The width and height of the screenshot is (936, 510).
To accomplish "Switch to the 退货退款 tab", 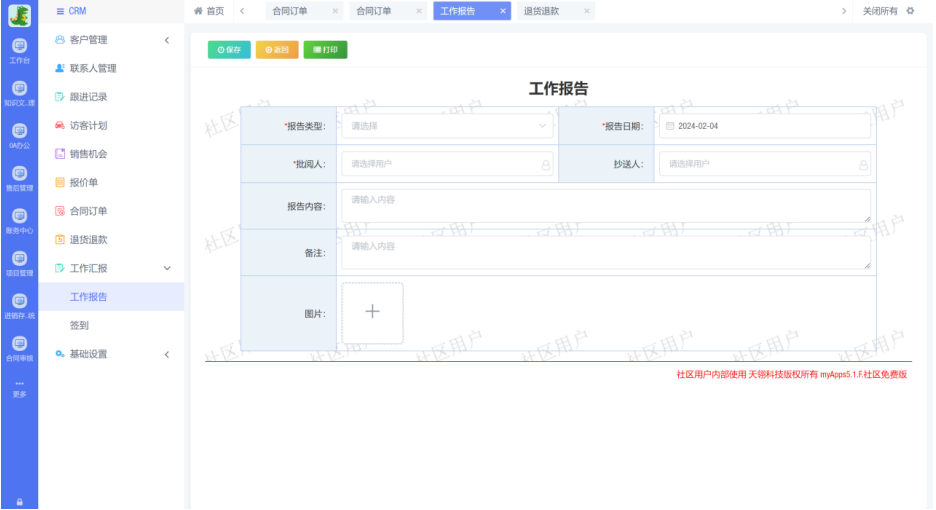I will point(542,11).
